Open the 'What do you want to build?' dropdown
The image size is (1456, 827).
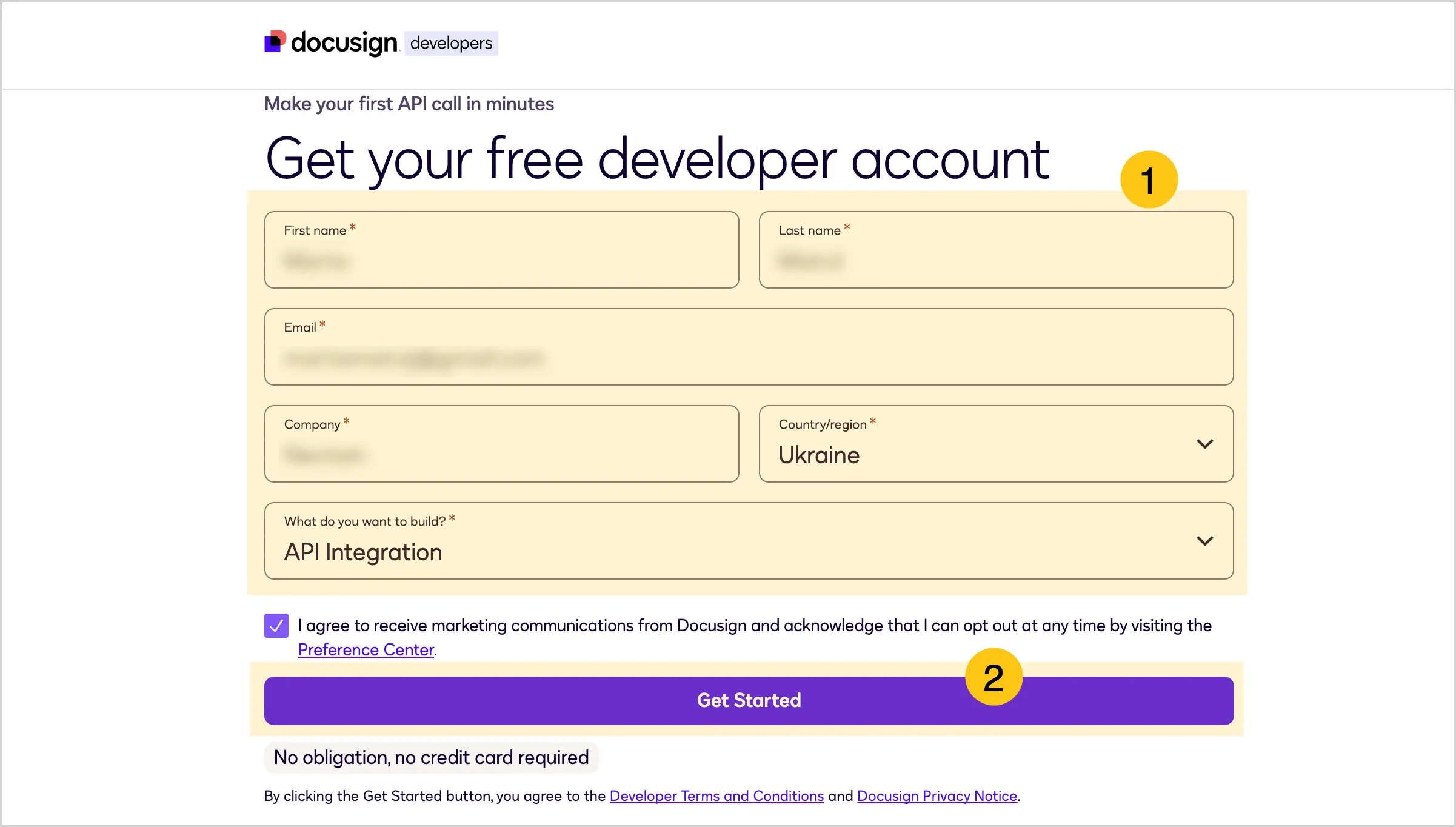[749, 541]
